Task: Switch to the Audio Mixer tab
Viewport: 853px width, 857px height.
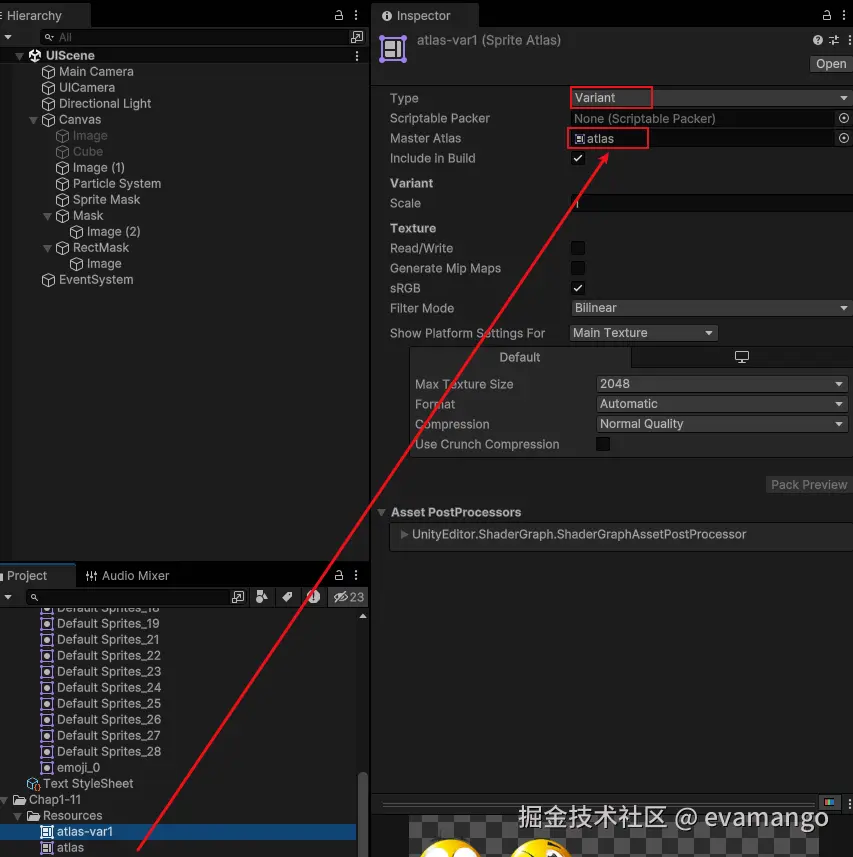Action: click(x=127, y=576)
